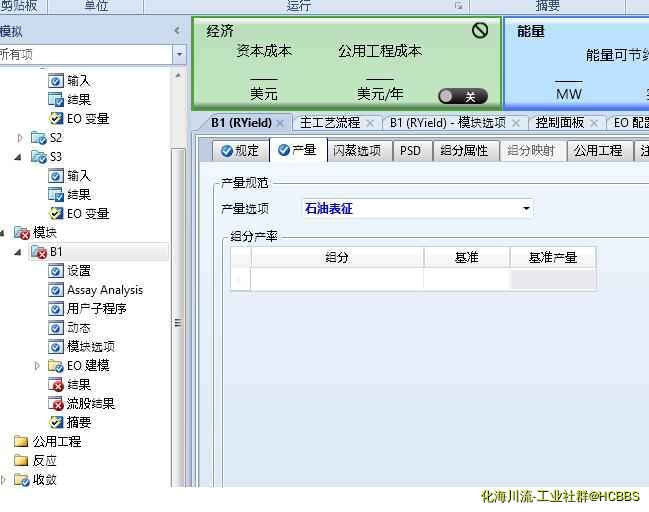
Task: Switch to the 主工艺流程 tab
Action: 329,123
